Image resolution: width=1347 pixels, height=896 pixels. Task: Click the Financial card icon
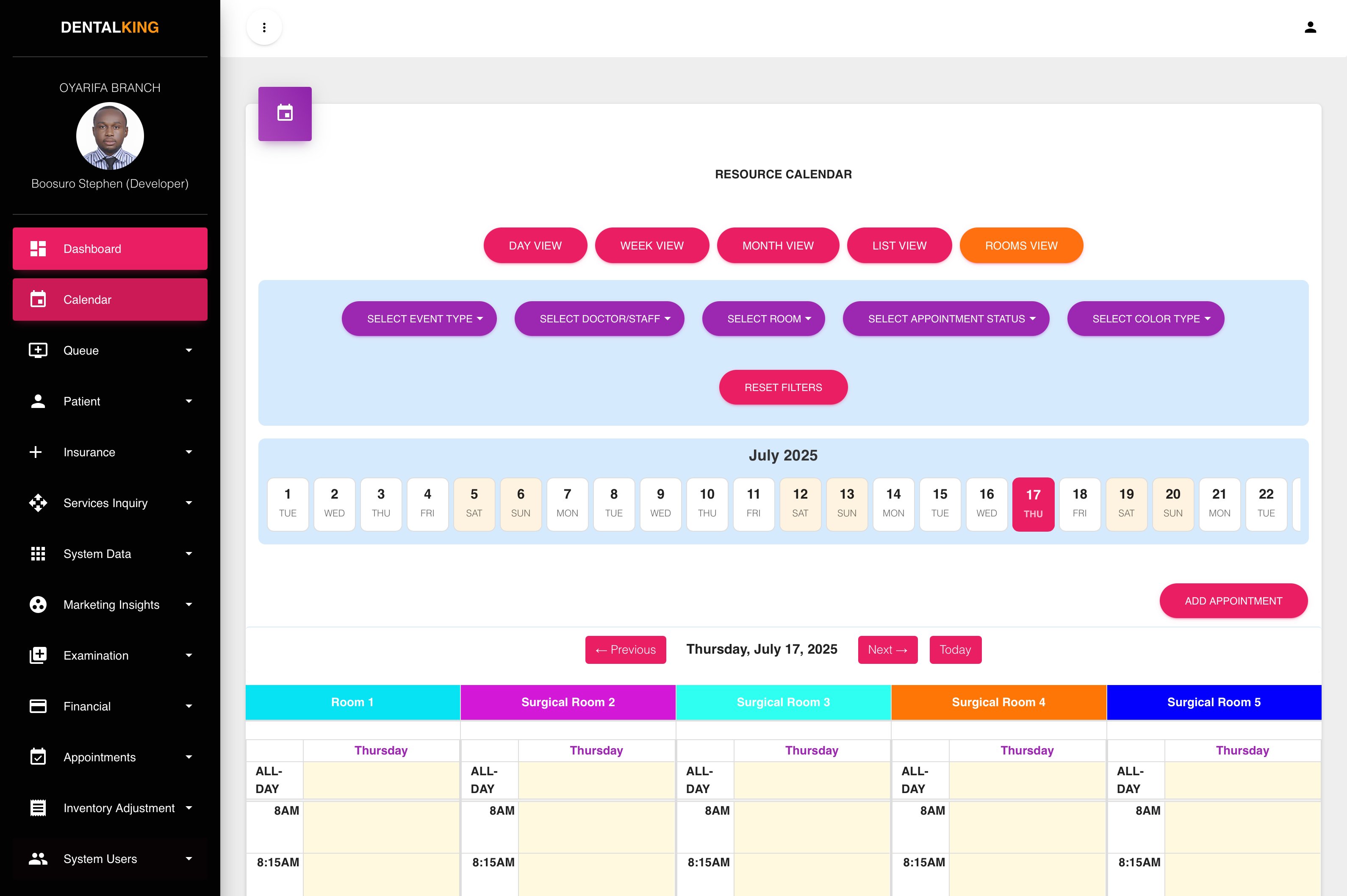(38, 706)
